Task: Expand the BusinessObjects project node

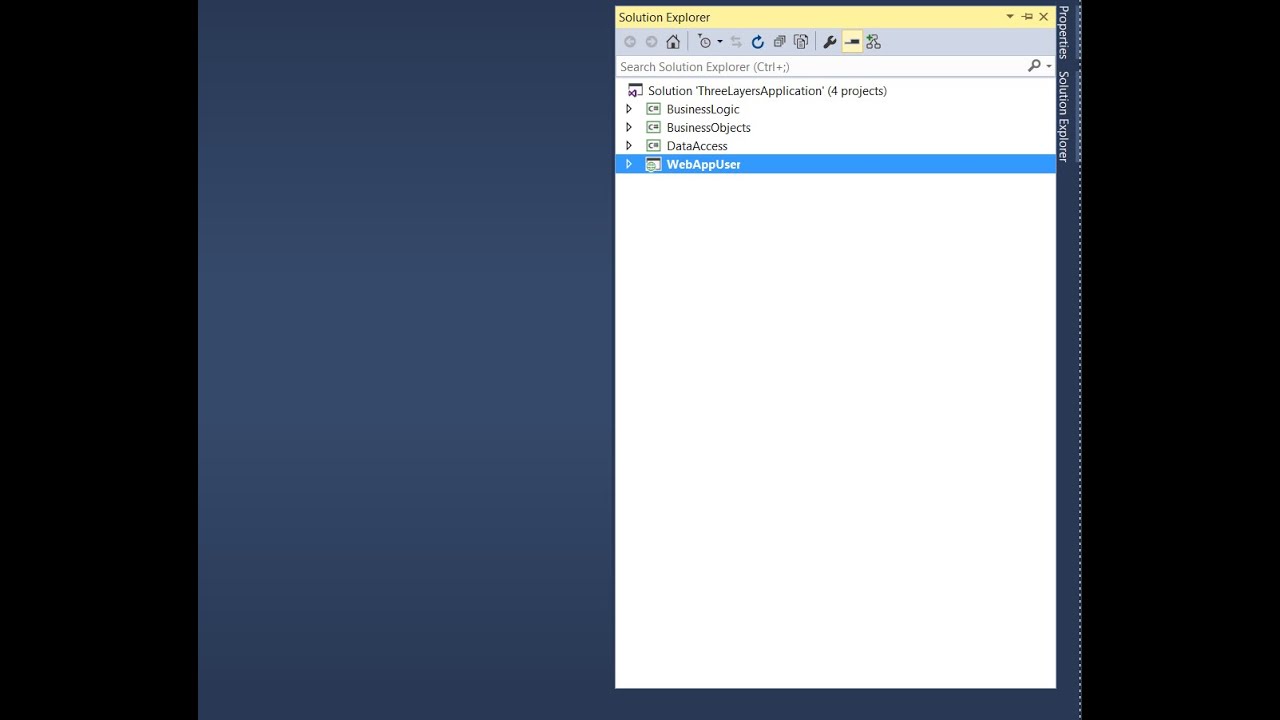Action: tap(629, 128)
